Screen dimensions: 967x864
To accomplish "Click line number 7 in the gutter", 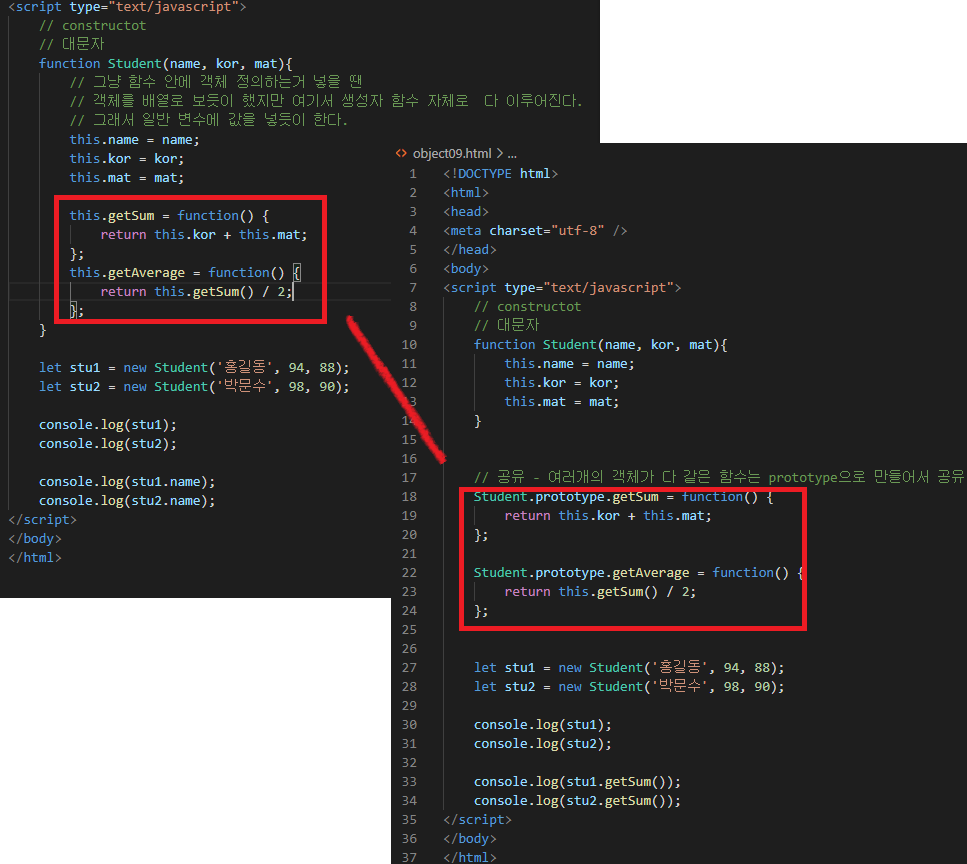I will (x=413, y=288).
